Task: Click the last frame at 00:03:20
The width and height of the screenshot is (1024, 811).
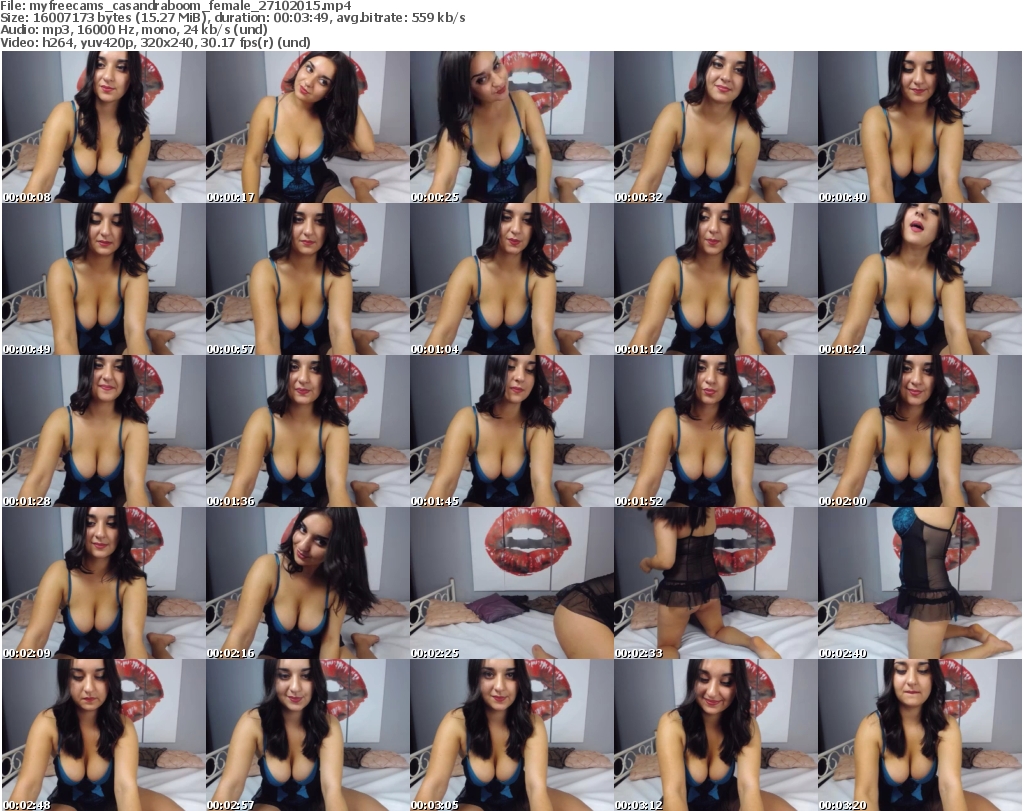Action: [x=920, y=735]
